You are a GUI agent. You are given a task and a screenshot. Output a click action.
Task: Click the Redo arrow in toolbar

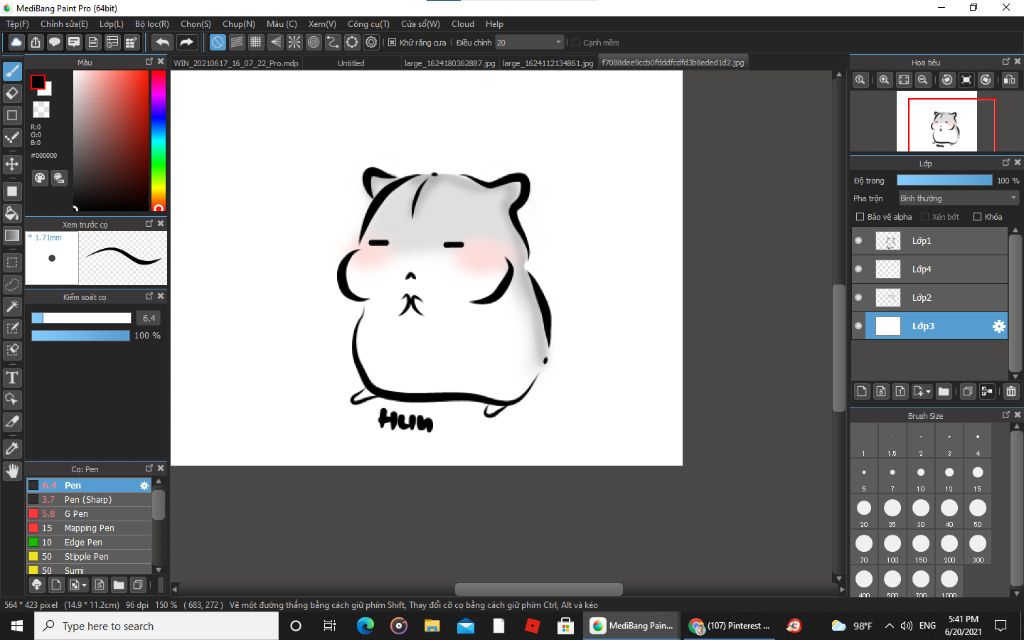tap(187, 42)
